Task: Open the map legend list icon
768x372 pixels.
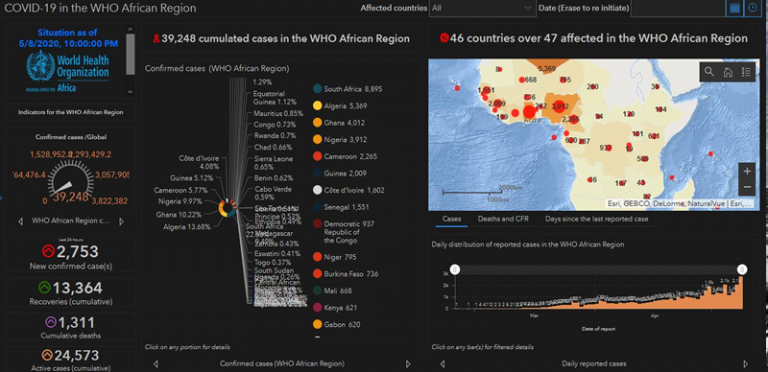Action: (x=746, y=72)
